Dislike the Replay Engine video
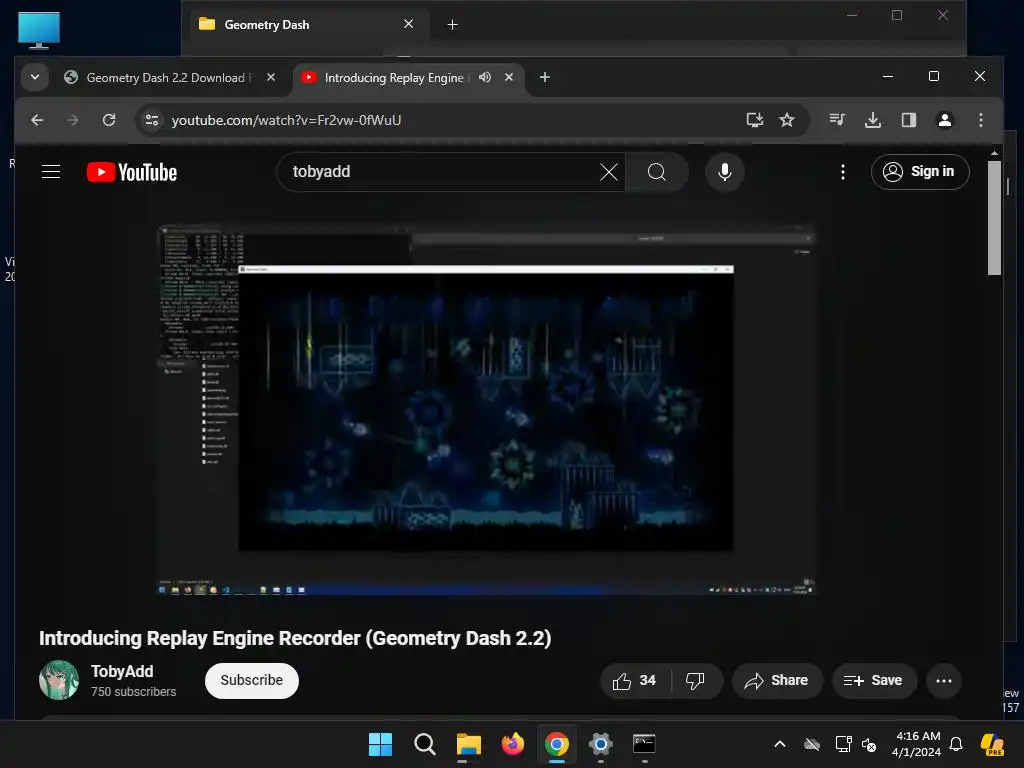1024x768 pixels. (696, 680)
